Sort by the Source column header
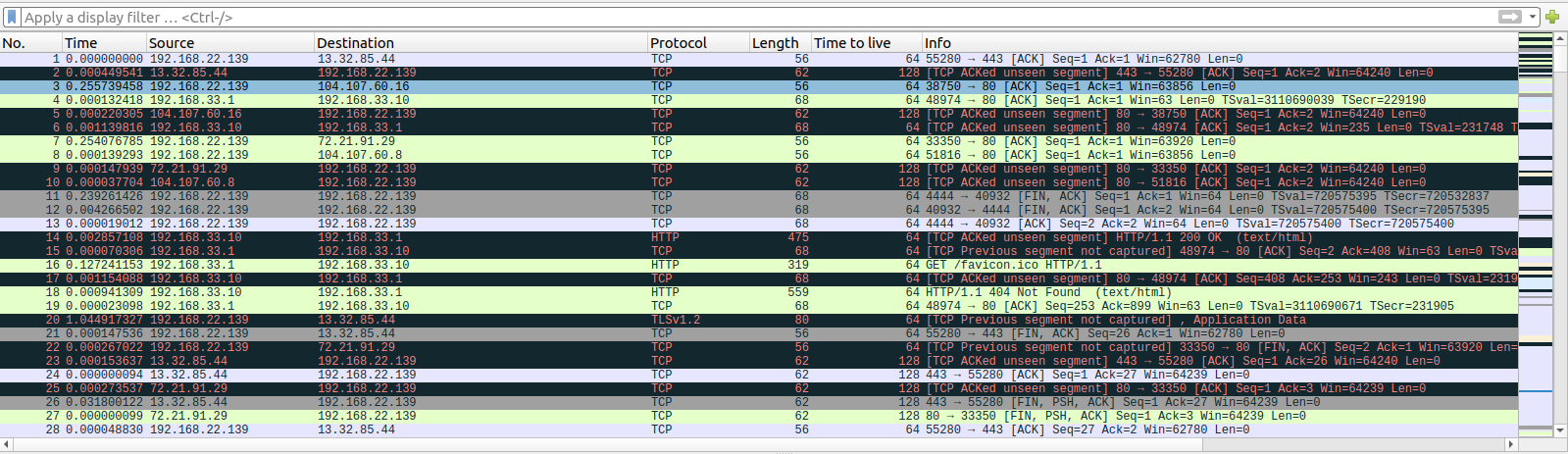This screenshot has width=1568, height=454. tap(230, 43)
